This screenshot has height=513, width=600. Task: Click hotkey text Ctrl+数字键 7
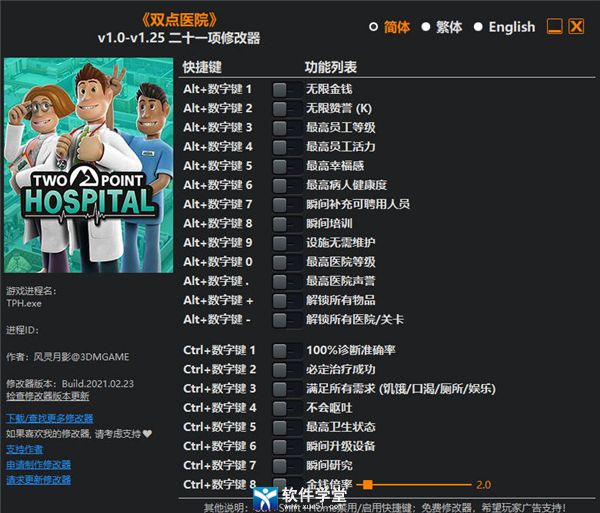point(219,465)
